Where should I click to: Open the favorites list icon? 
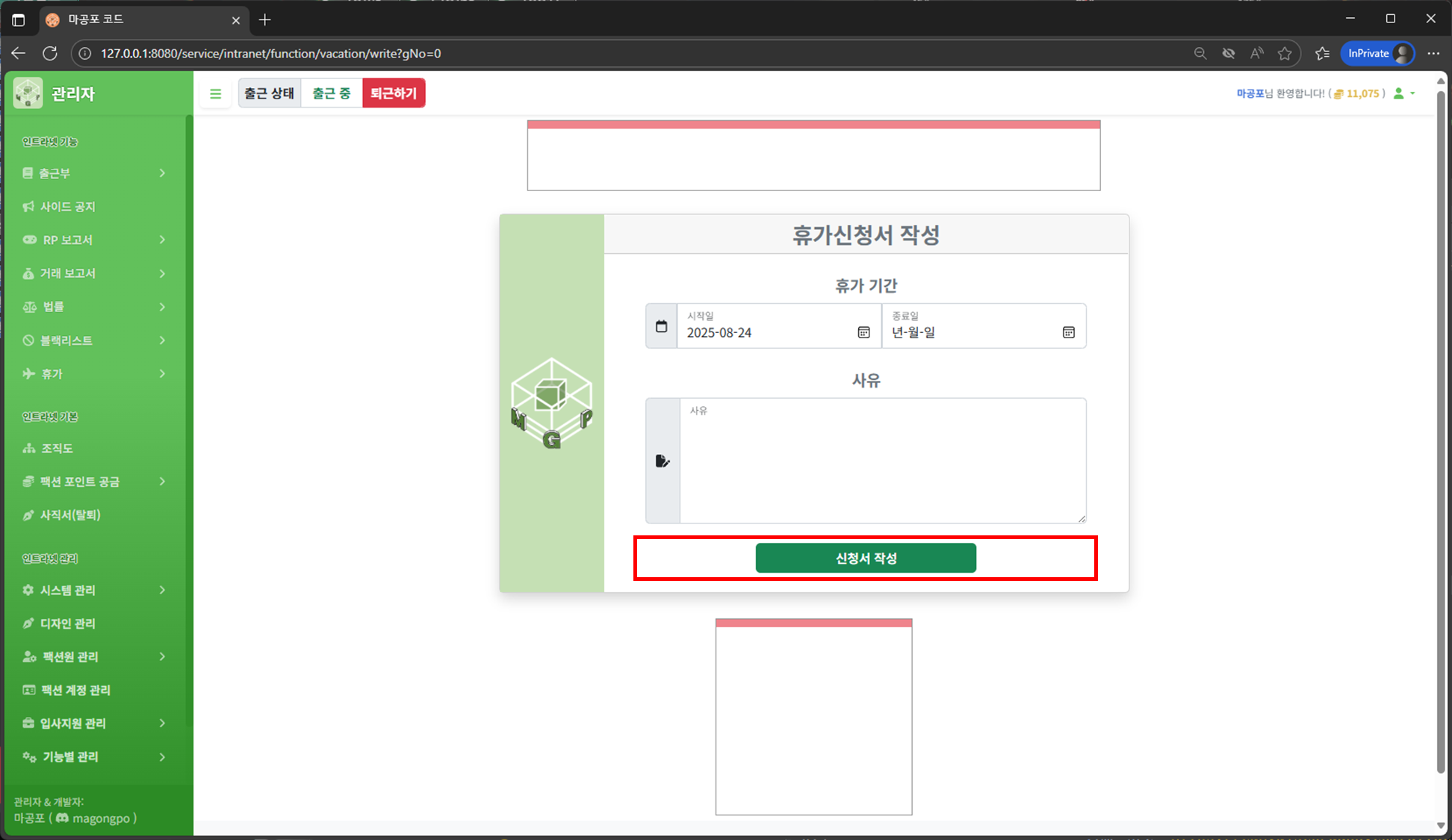click(1322, 54)
